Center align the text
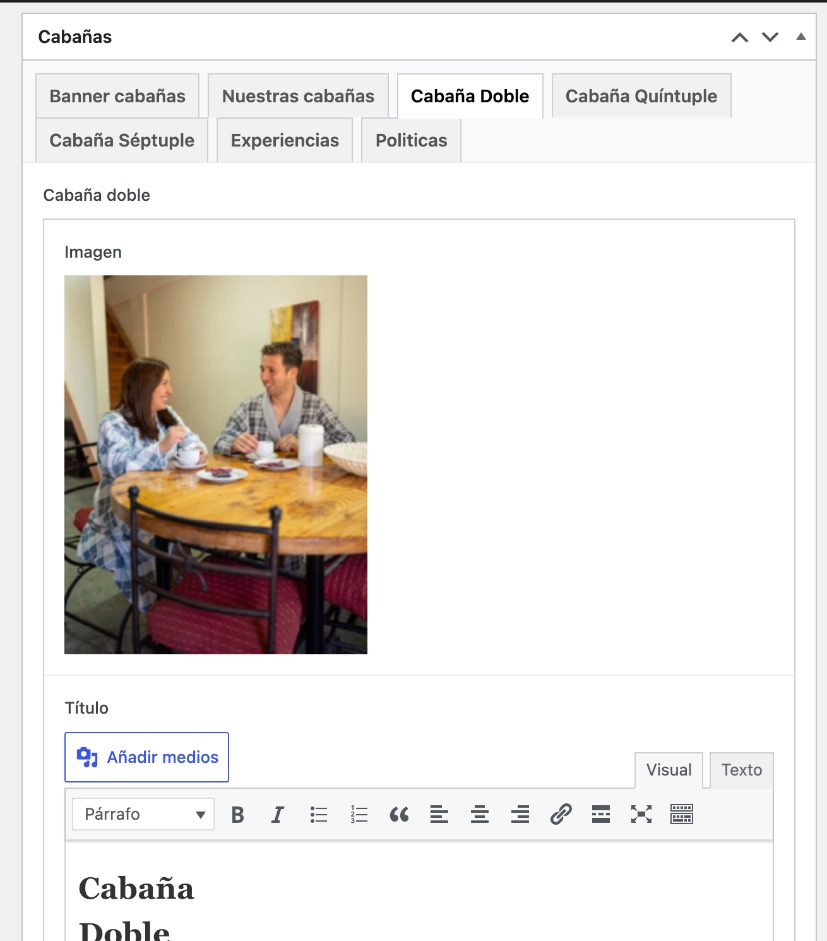This screenshot has width=827, height=941. [x=480, y=814]
